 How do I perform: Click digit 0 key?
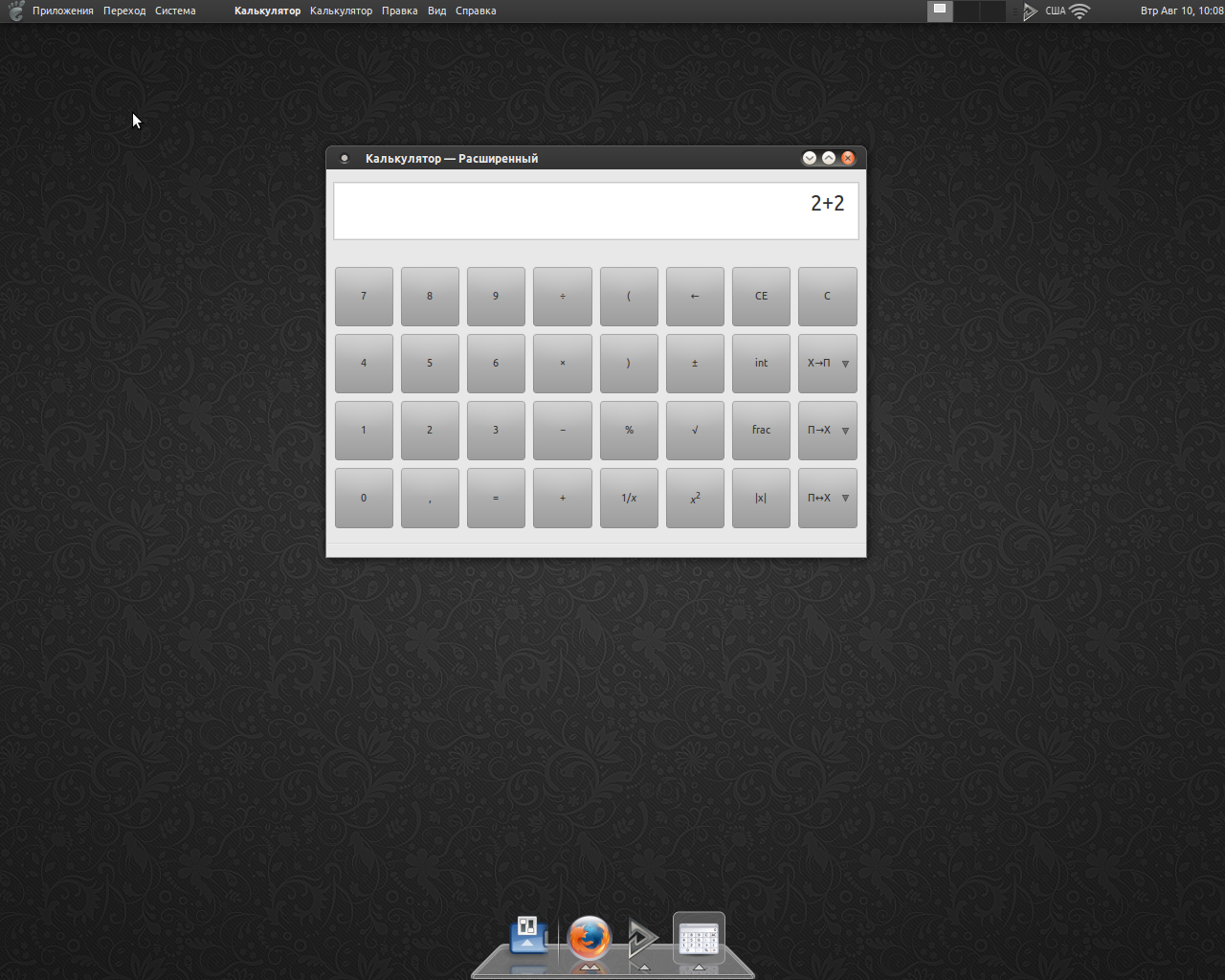[364, 498]
